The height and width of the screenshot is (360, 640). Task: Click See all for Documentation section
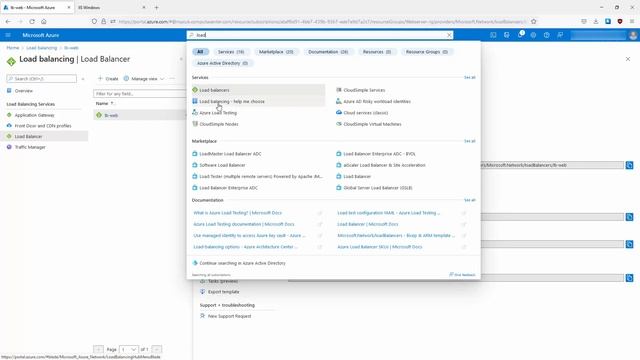click(x=469, y=200)
